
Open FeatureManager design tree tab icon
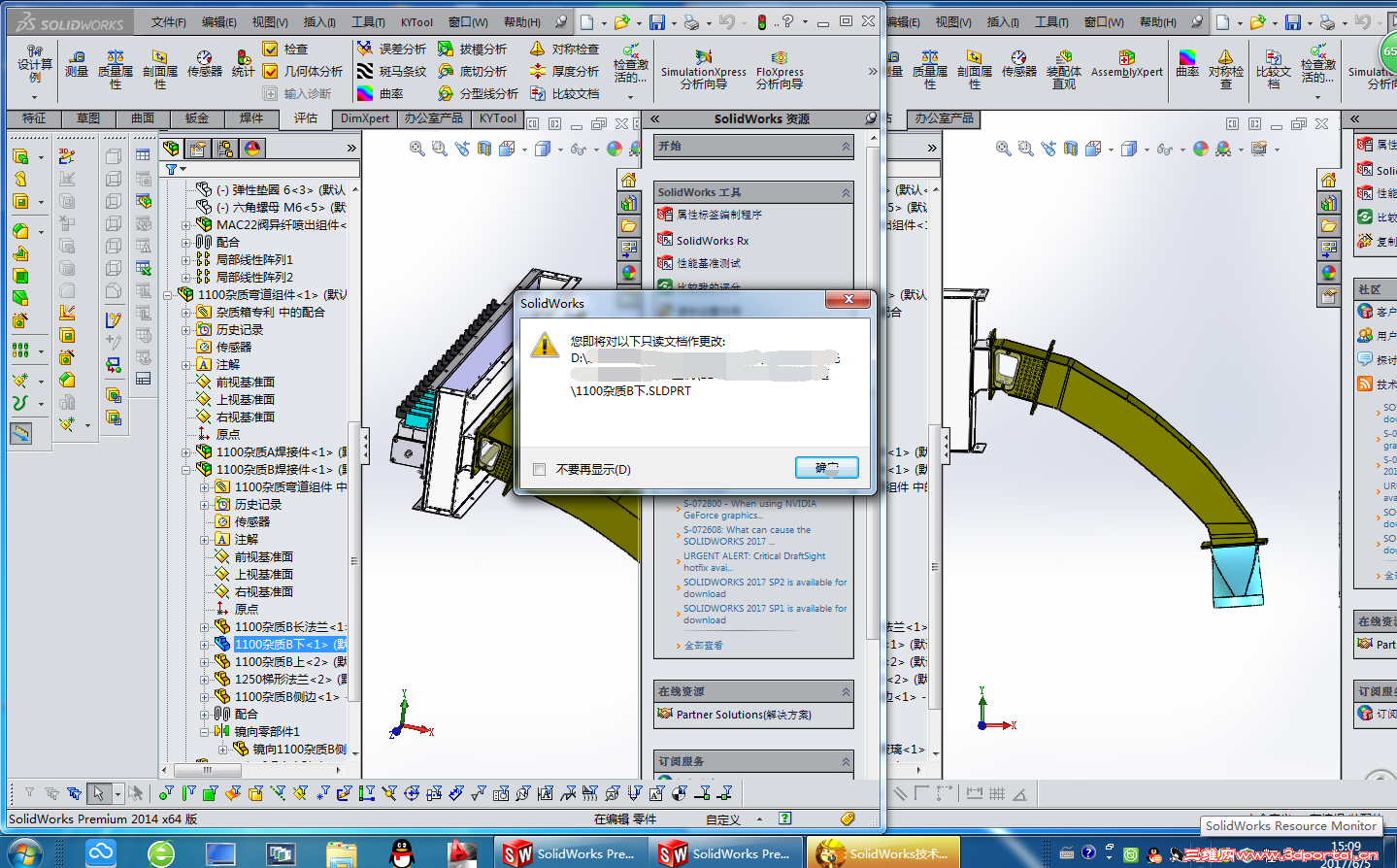pos(172,149)
